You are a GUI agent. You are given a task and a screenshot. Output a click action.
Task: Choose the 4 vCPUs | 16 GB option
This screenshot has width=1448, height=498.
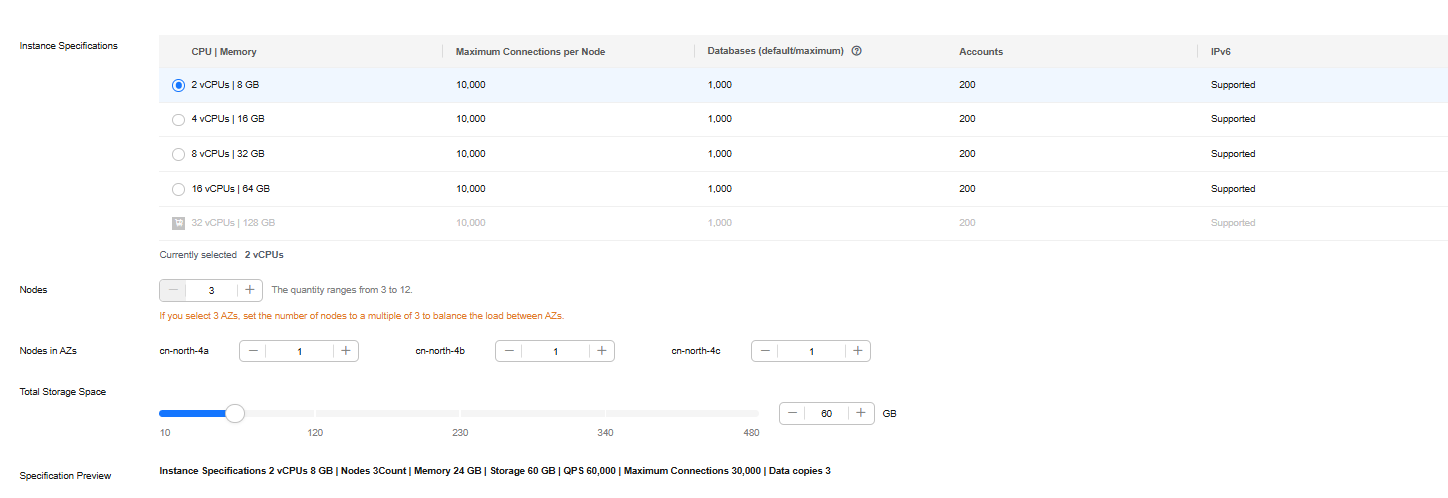pos(178,119)
